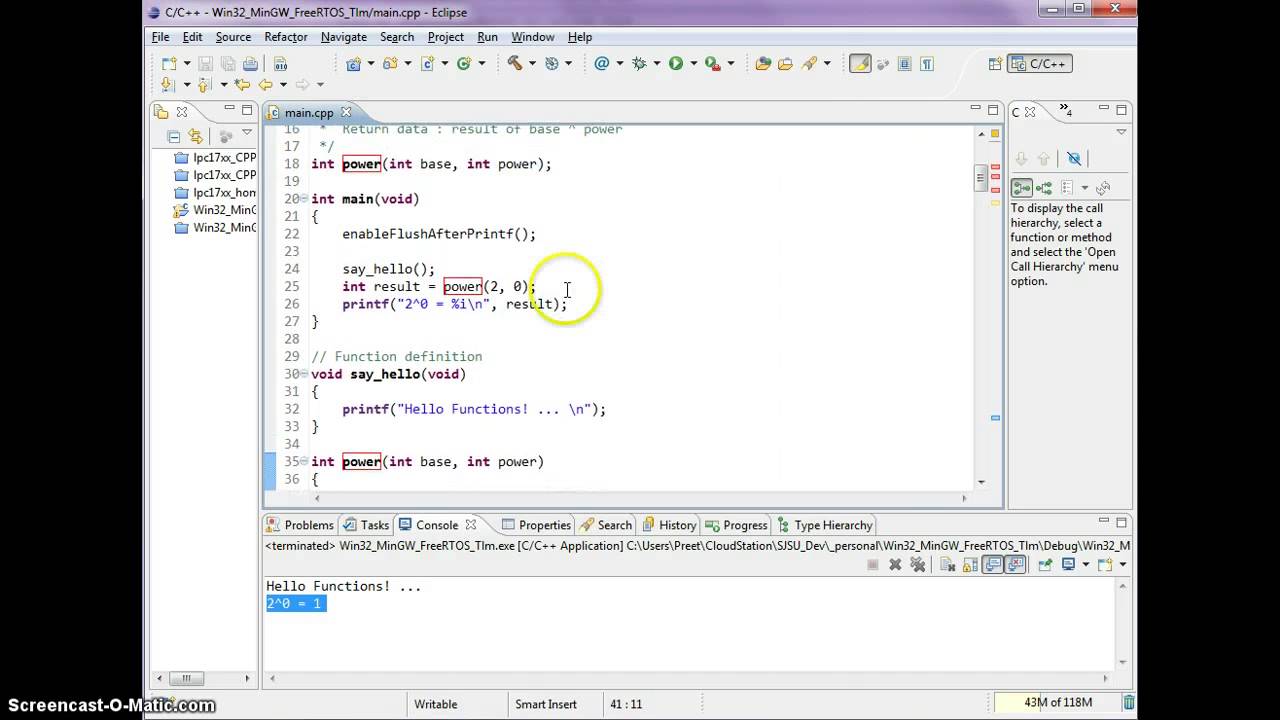Click the binary build icon labeled 010
Viewport: 1280px width, 720px height.
click(x=281, y=64)
